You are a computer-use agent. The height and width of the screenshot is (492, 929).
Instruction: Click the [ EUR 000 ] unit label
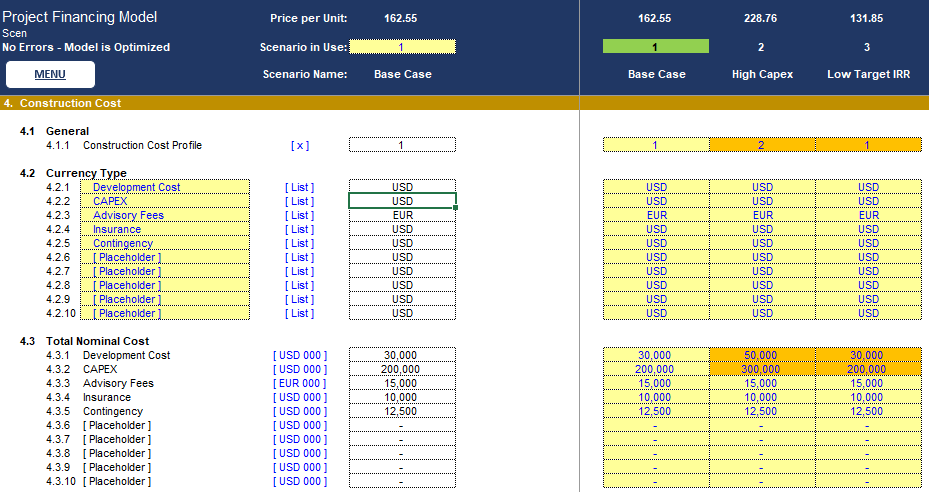pos(300,384)
